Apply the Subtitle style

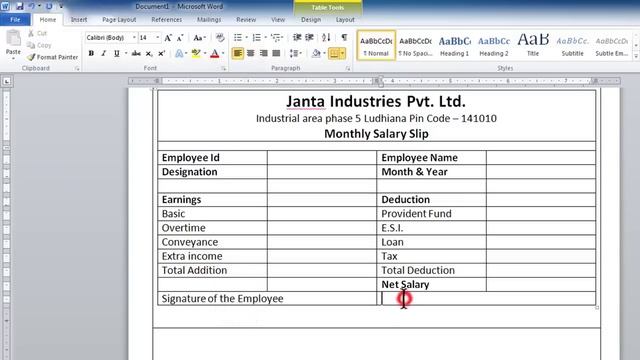coord(572,45)
